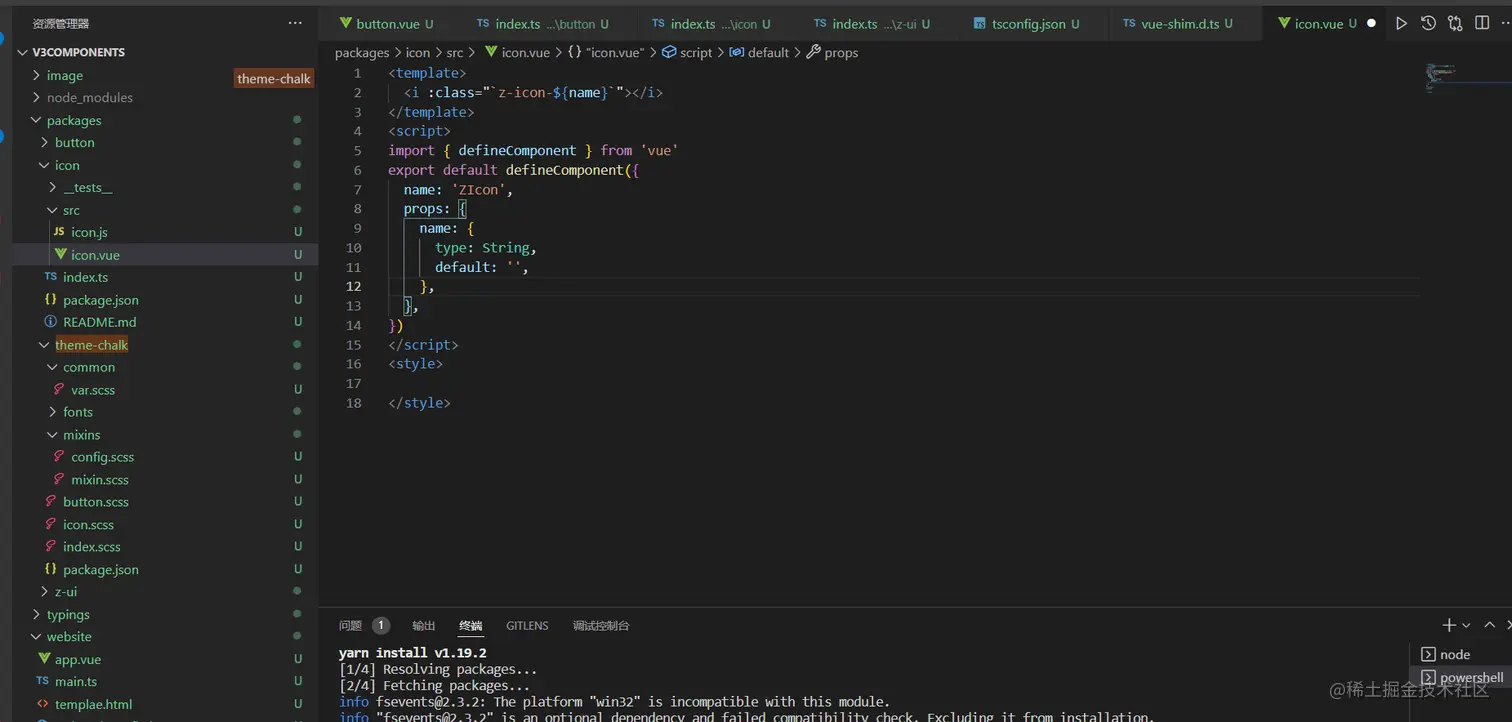Open the Explorer panel more actions menu

pyautogui.click(x=294, y=23)
